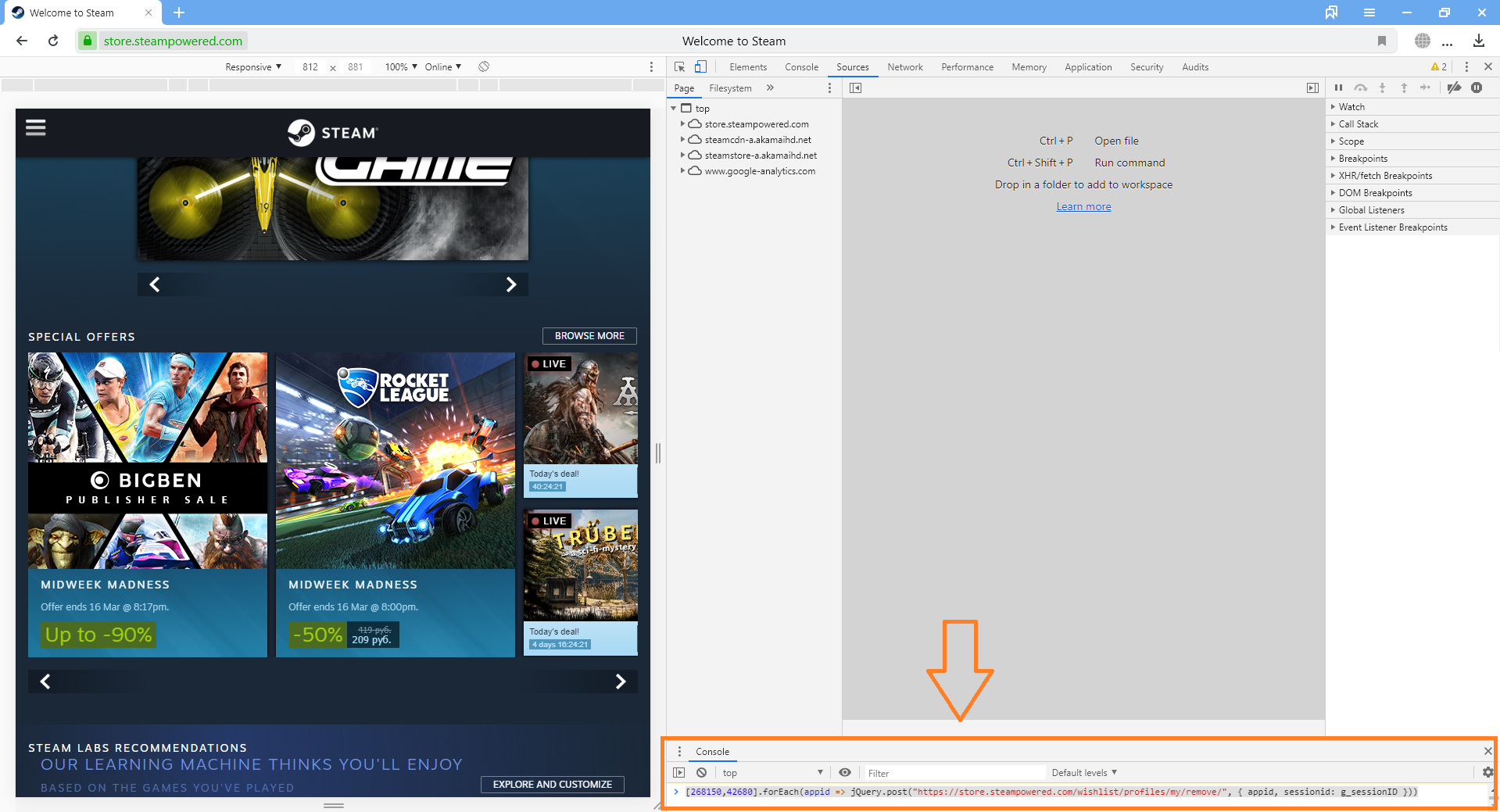Hide the debugger sidebar toggle icon
This screenshot has height=812, width=1500.
pos(1312,88)
